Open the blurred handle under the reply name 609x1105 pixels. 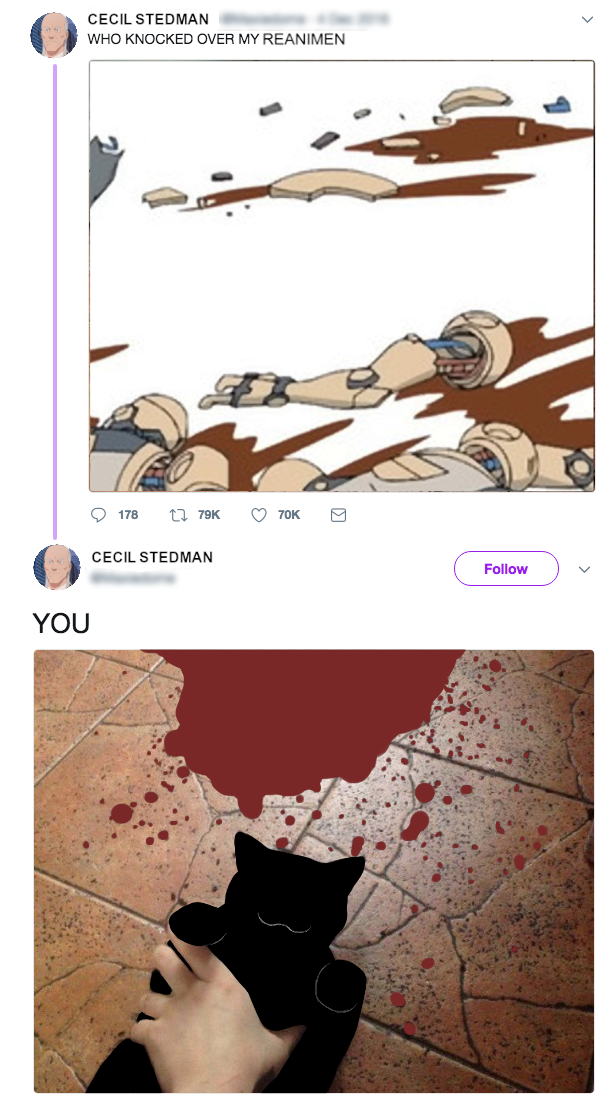tap(134, 578)
